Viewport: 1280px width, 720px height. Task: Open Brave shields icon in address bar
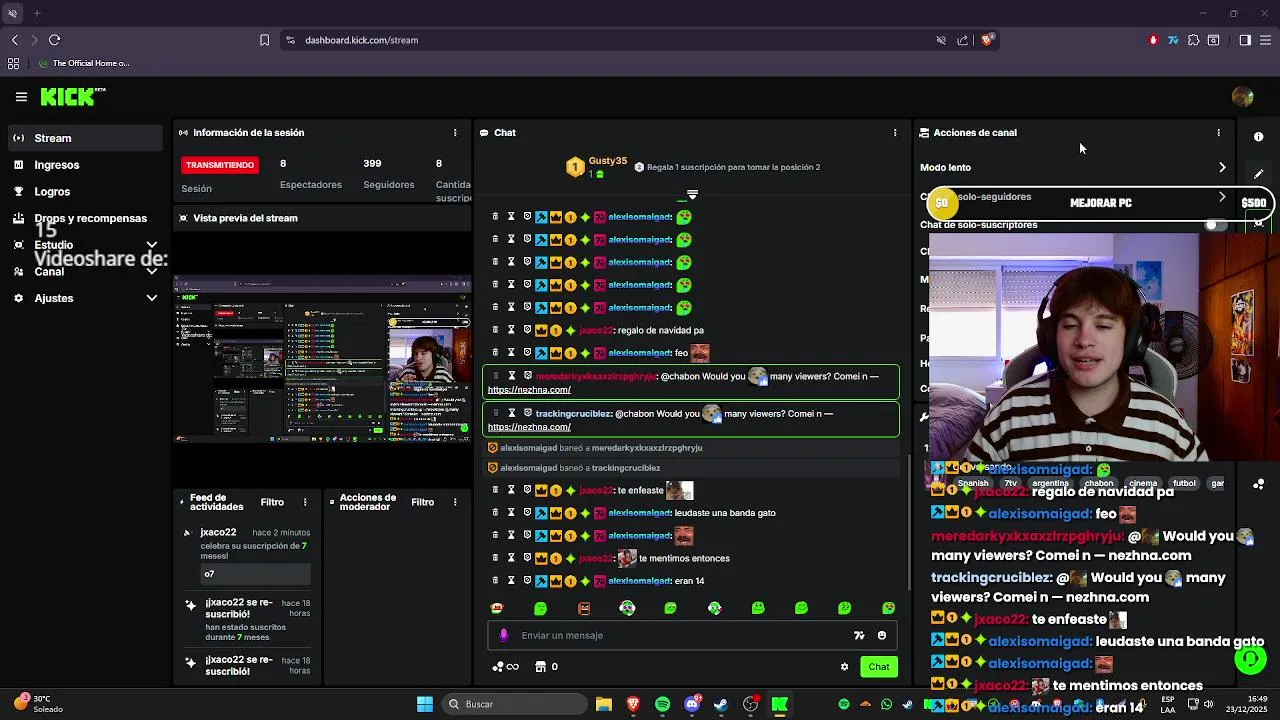(x=987, y=40)
